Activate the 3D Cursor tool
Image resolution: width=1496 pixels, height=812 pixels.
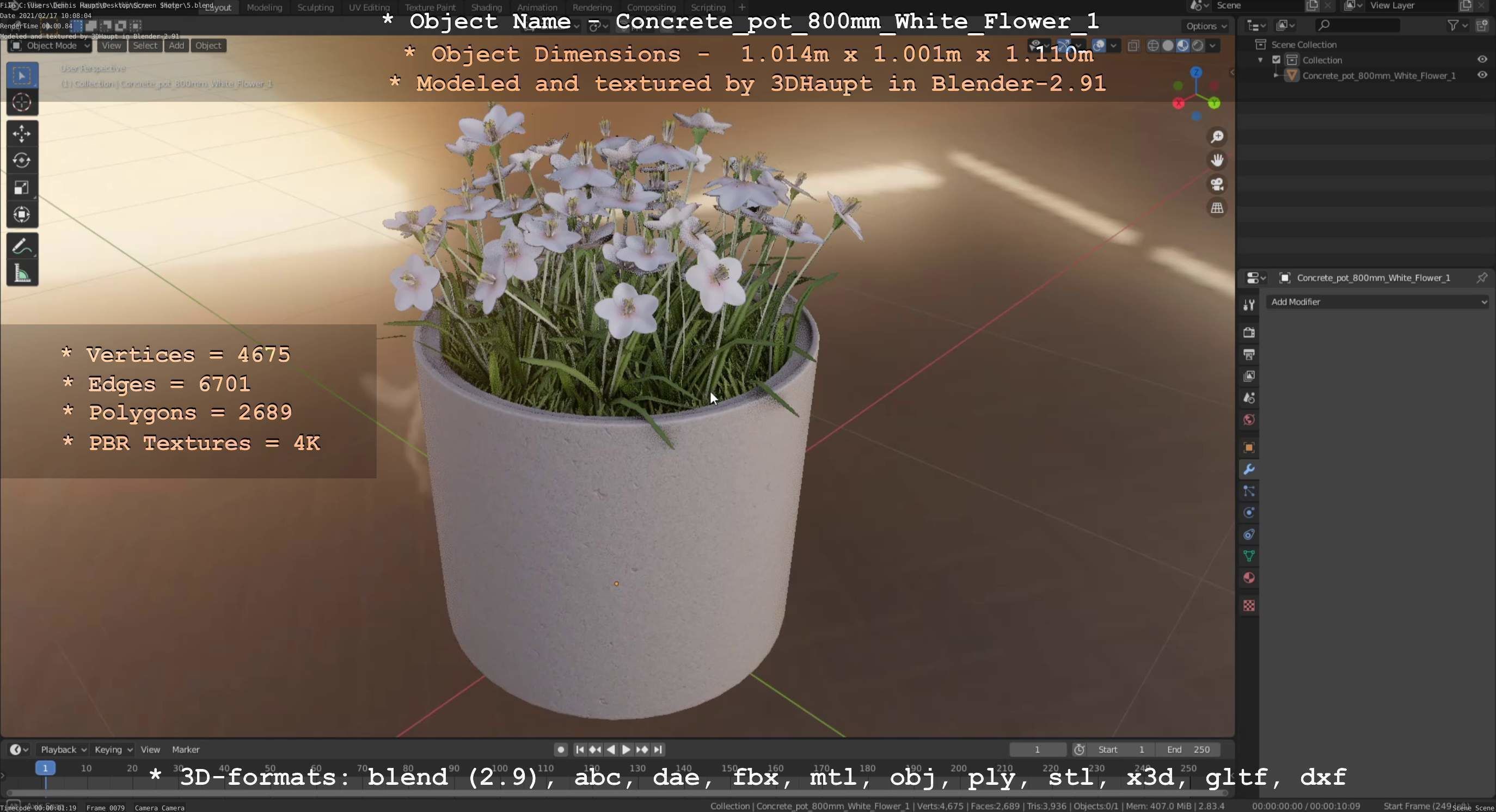22,103
